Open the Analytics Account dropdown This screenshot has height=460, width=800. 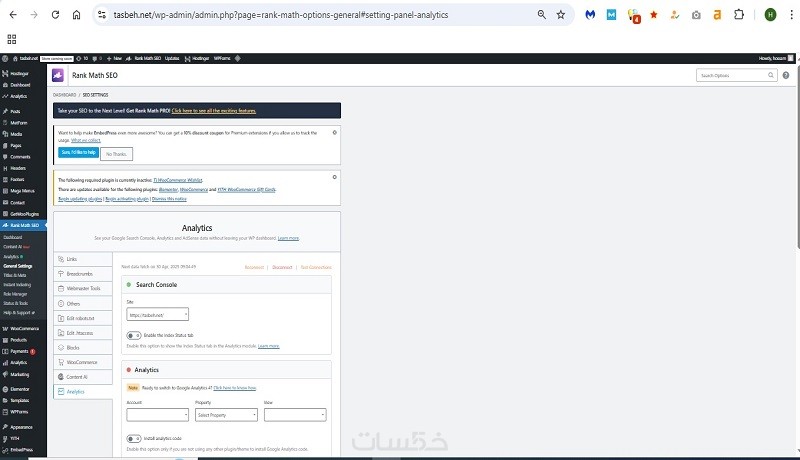[x=158, y=415]
